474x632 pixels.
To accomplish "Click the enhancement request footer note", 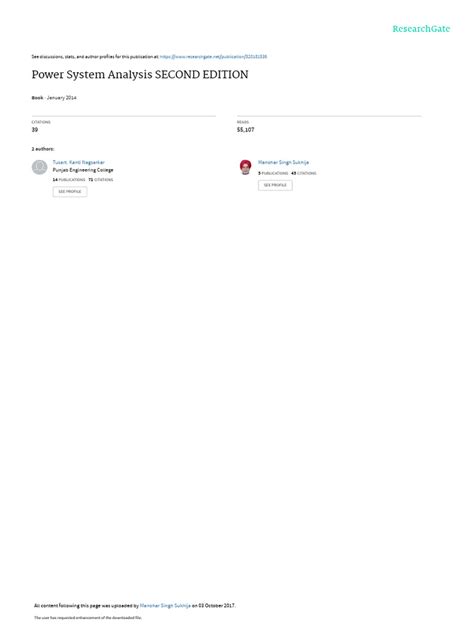I will coord(88,617).
